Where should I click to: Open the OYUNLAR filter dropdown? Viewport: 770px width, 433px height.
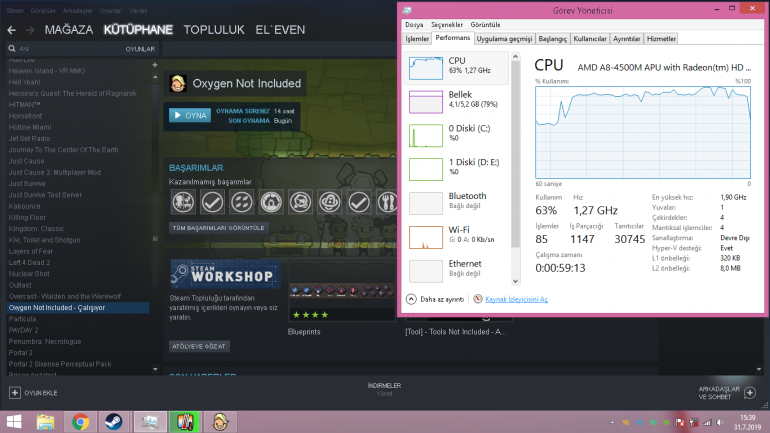[x=140, y=49]
